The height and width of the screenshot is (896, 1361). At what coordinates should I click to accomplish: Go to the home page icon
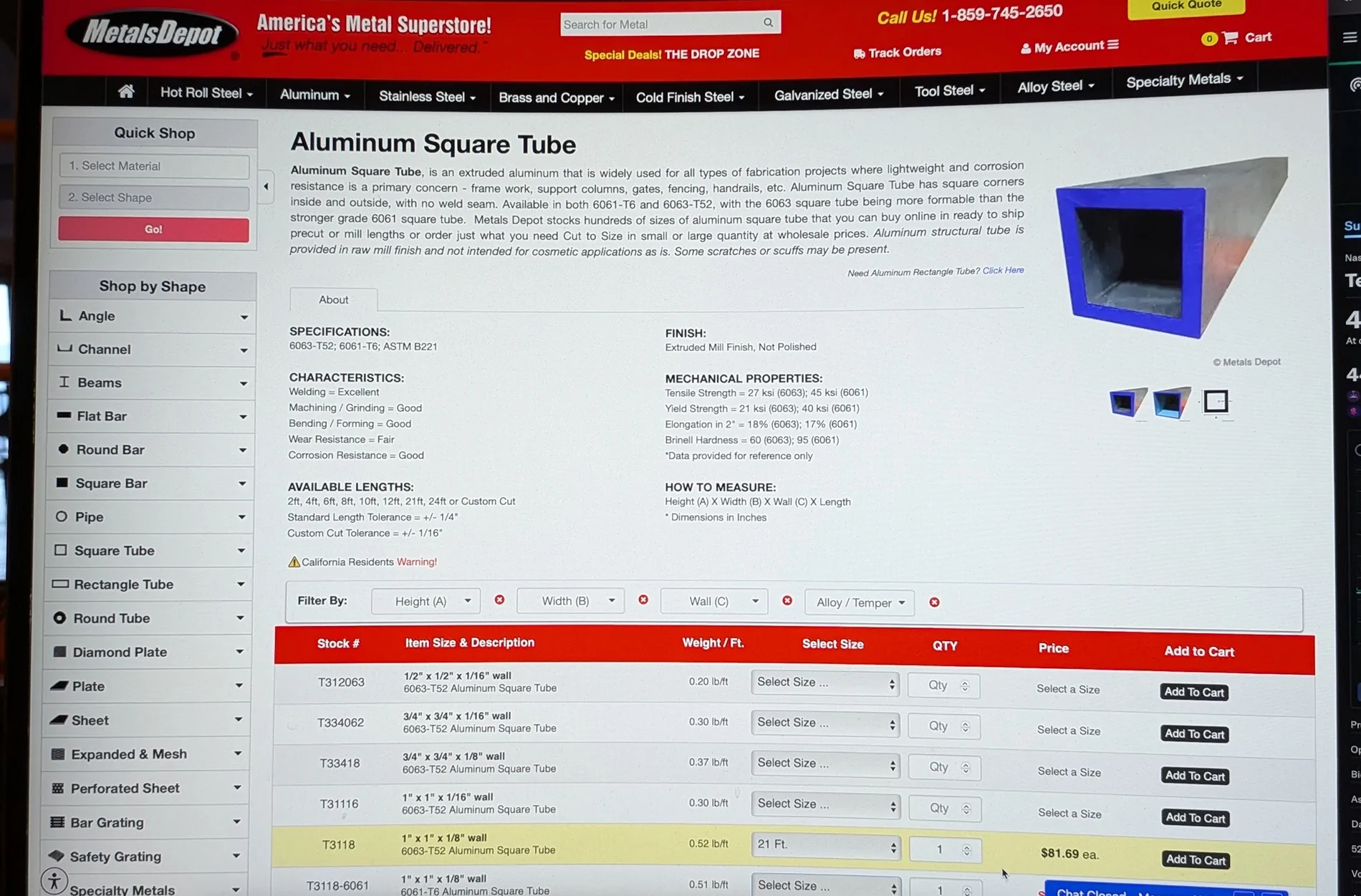click(126, 91)
